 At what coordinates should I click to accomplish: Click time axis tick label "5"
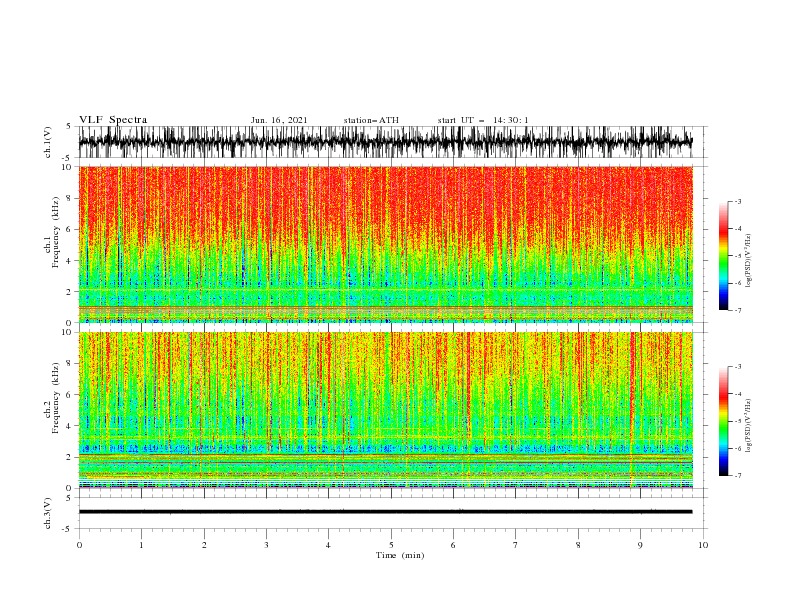pyautogui.click(x=391, y=545)
